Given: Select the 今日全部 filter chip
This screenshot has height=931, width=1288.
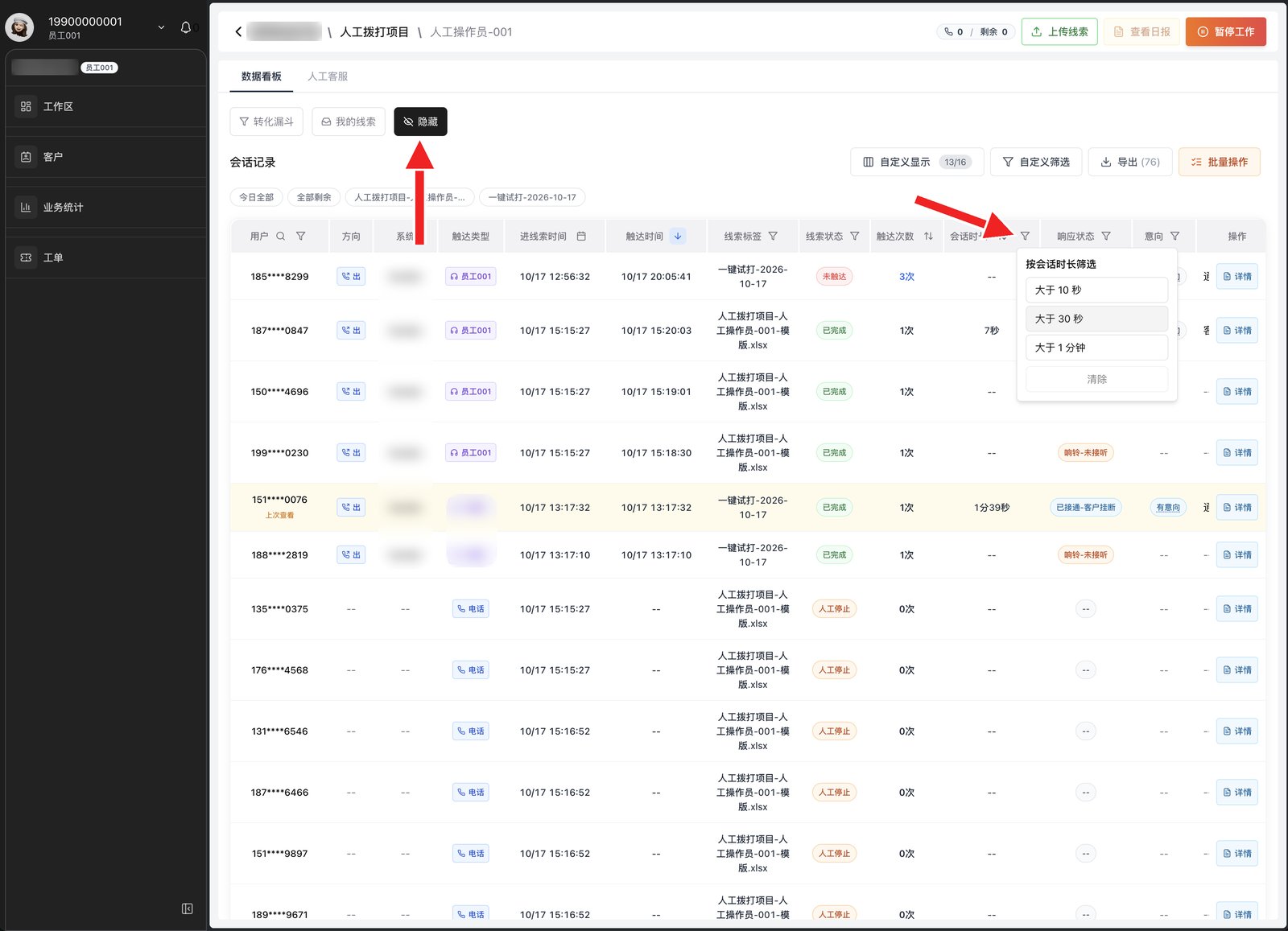Looking at the screenshot, I should click(256, 197).
